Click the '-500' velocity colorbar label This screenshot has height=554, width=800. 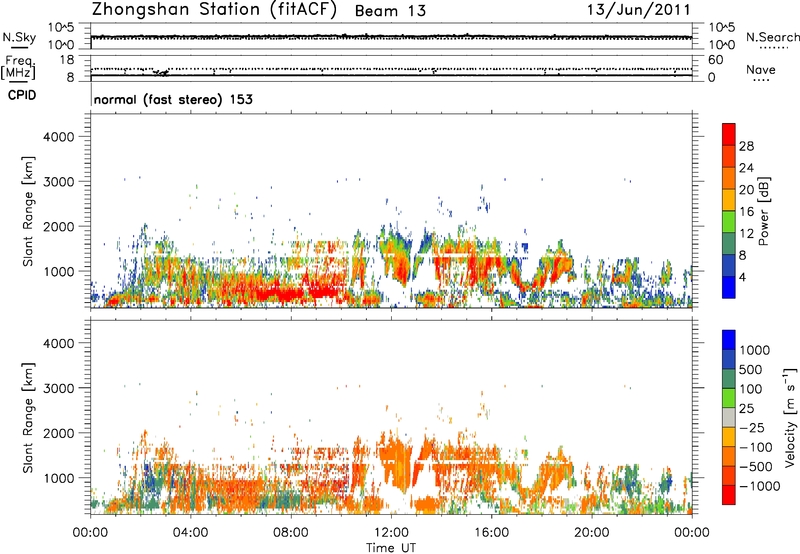(x=755, y=467)
